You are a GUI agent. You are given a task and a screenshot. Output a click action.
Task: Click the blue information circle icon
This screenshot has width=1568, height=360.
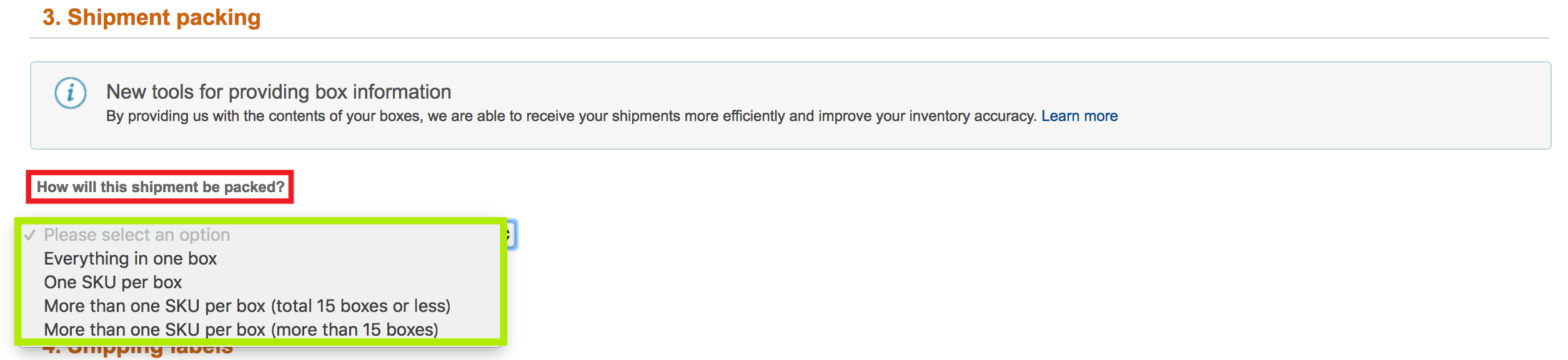point(70,94)
